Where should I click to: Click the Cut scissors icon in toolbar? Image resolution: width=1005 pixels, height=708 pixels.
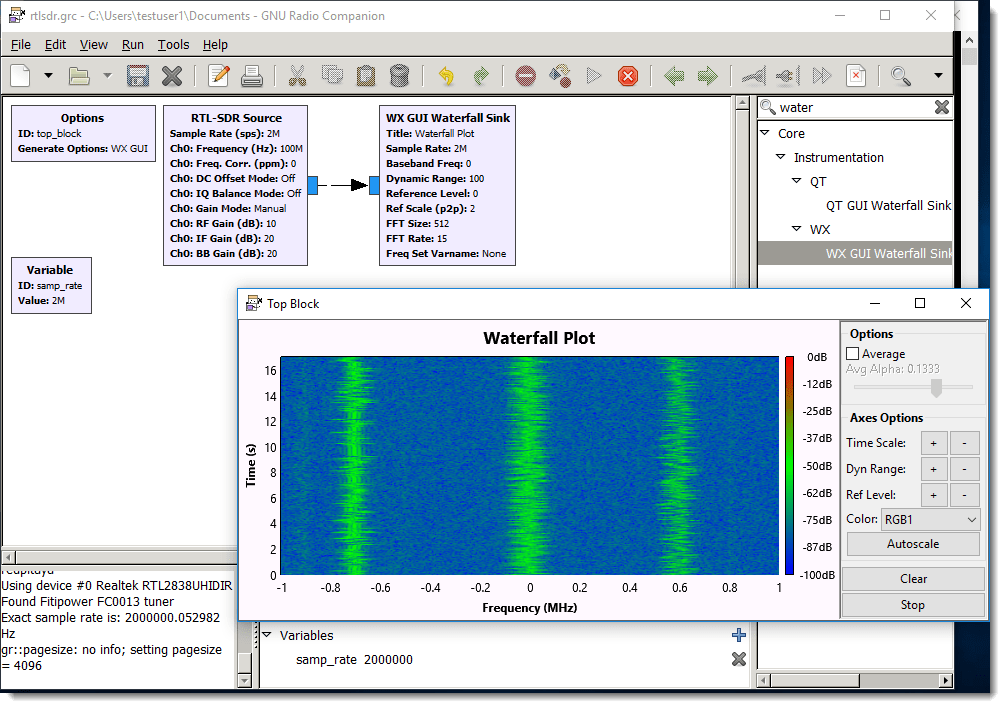297,76
